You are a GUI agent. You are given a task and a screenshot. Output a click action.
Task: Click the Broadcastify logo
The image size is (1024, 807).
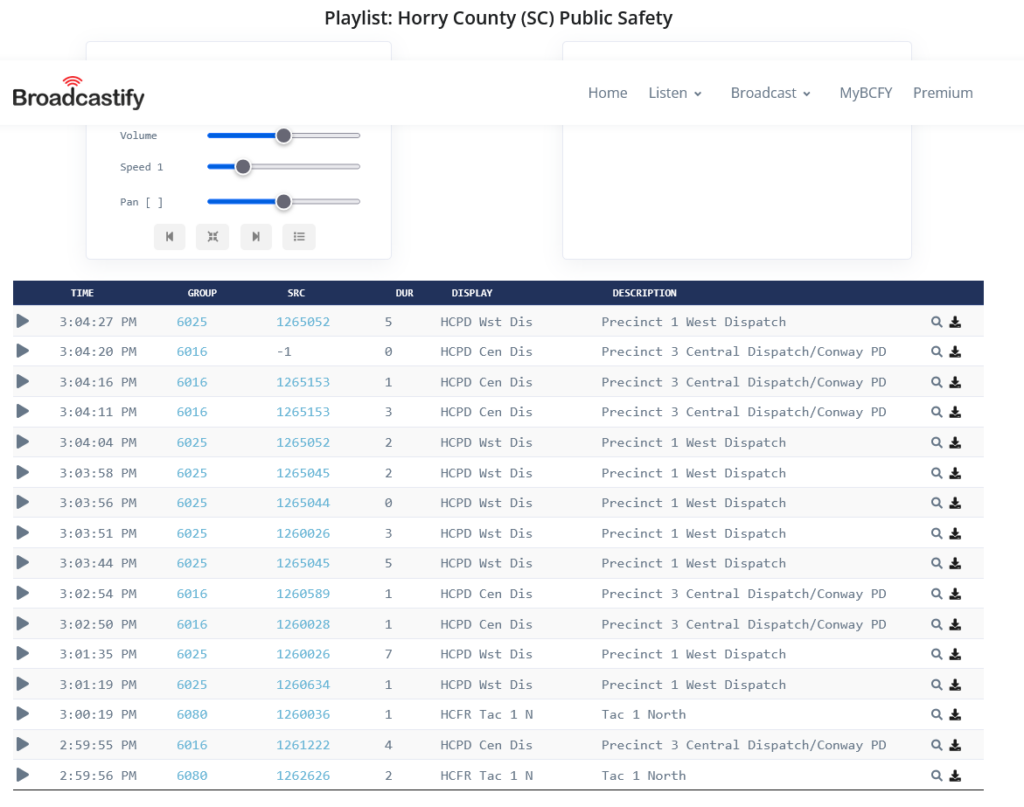[78, 93]
